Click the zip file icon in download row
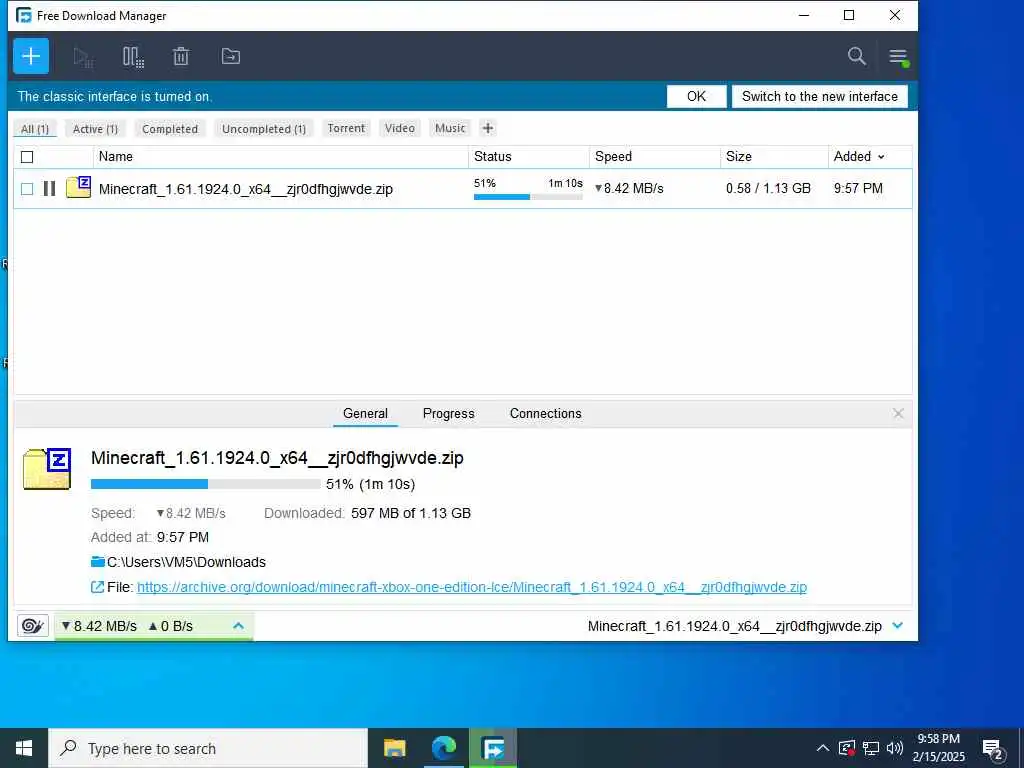 pyautogui.click(x=78, y=187)
